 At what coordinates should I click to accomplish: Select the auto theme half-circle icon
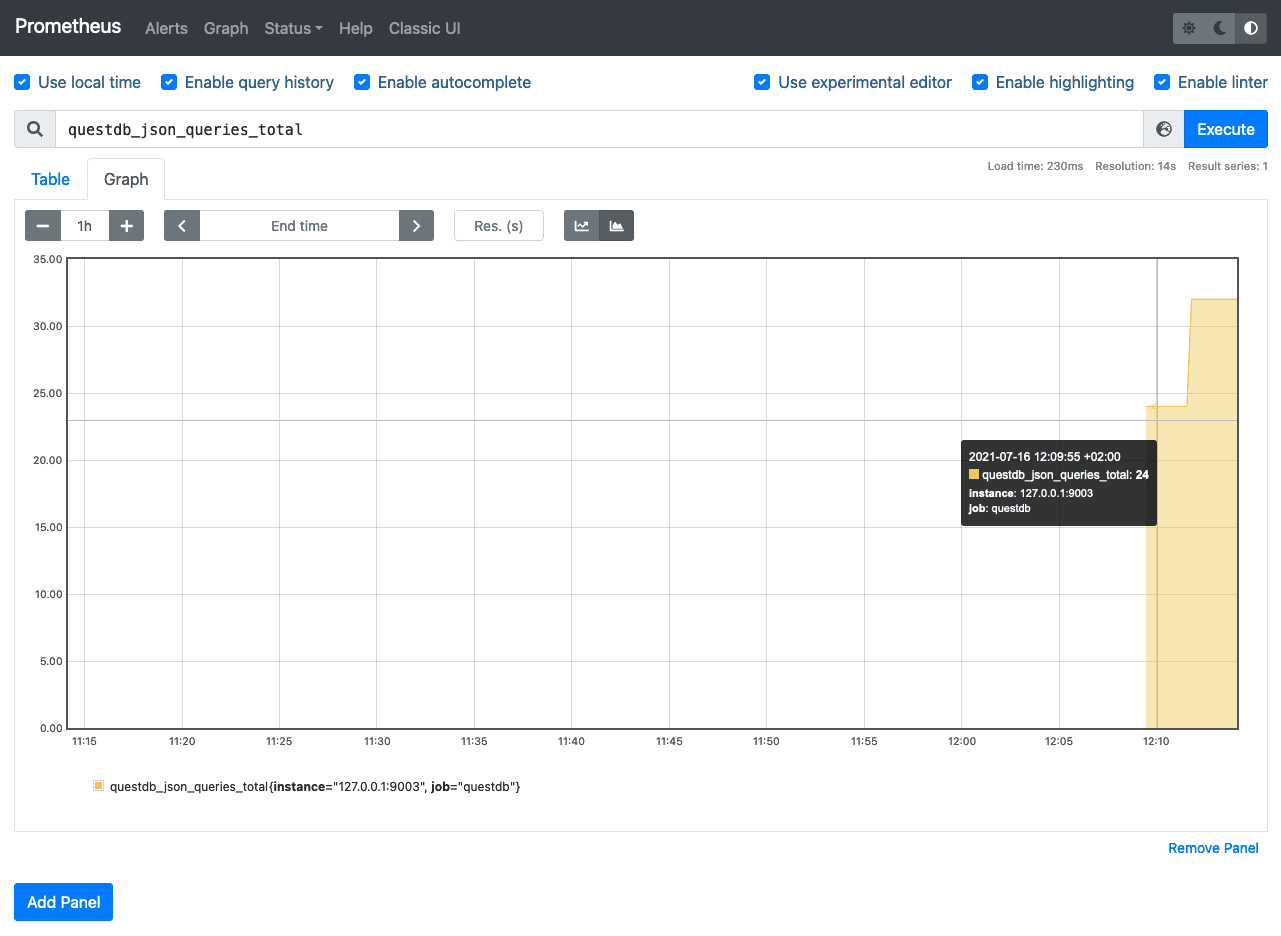pyautogui.click(x=1251, y=28)
